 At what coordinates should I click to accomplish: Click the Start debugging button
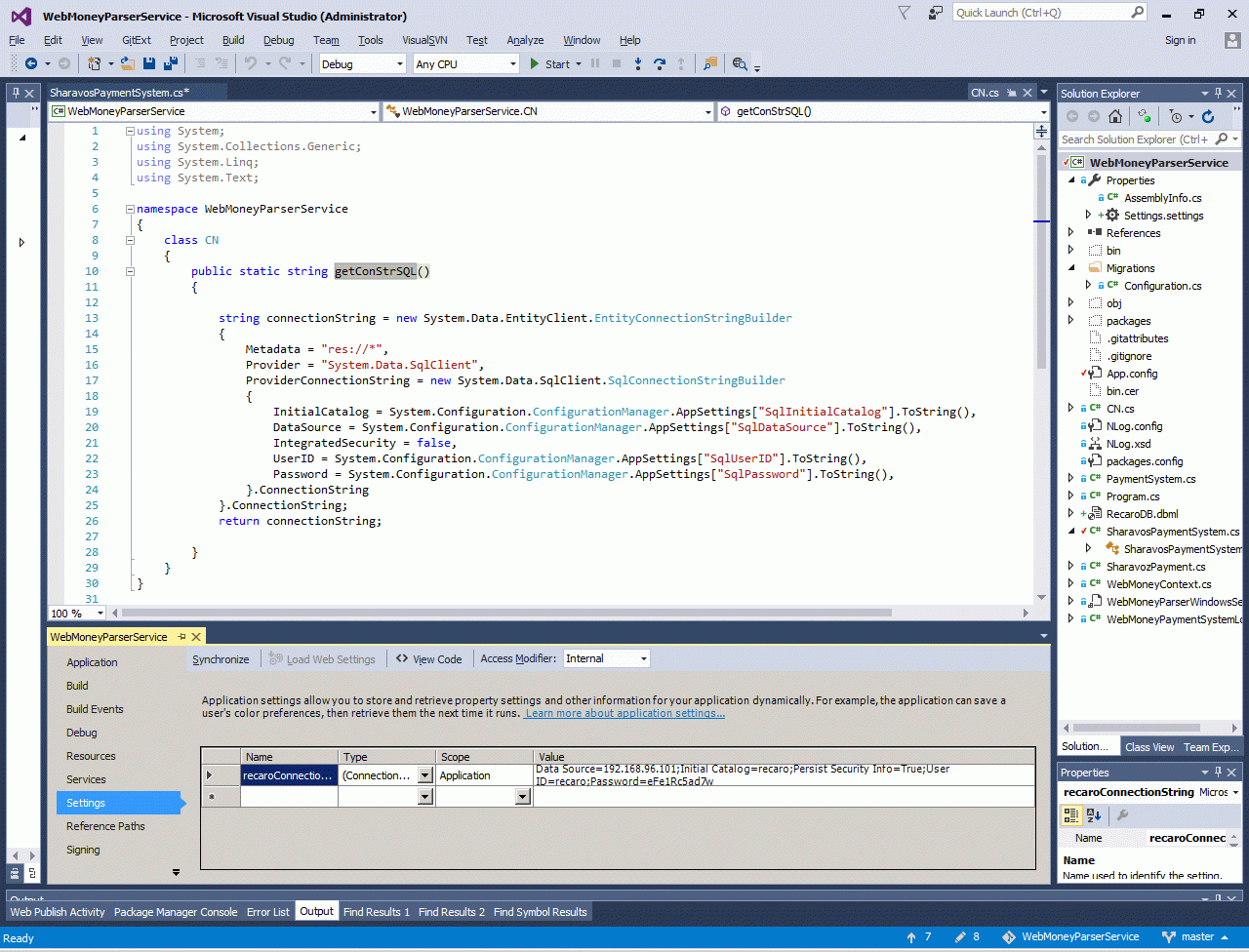coord(549,64)
